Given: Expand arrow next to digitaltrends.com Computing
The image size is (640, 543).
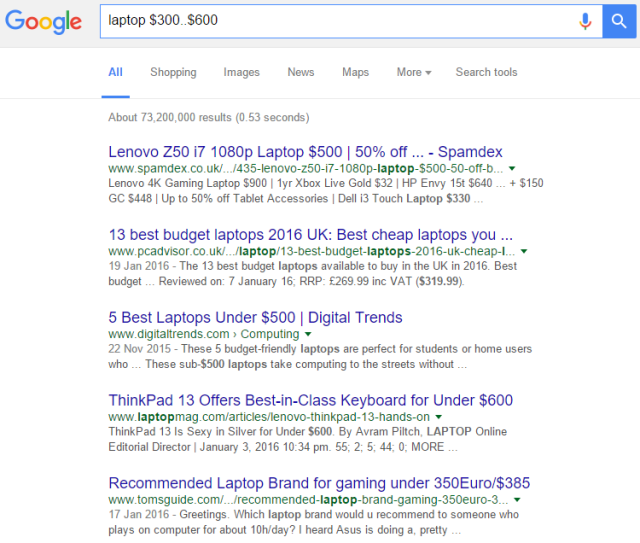Looking at the screenshot, I should tap(308, 334).
